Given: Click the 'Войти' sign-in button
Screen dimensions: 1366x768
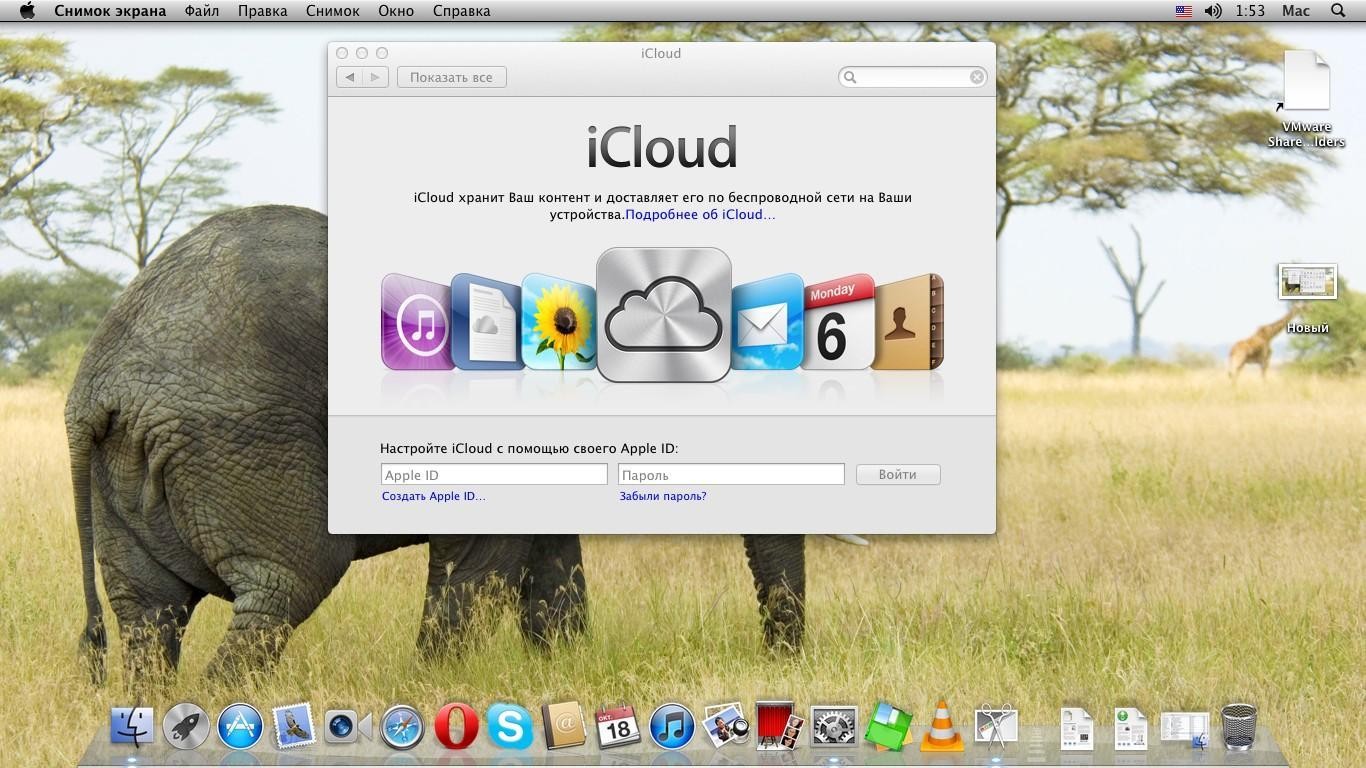Looking at the screenshot, I should 898,475.
